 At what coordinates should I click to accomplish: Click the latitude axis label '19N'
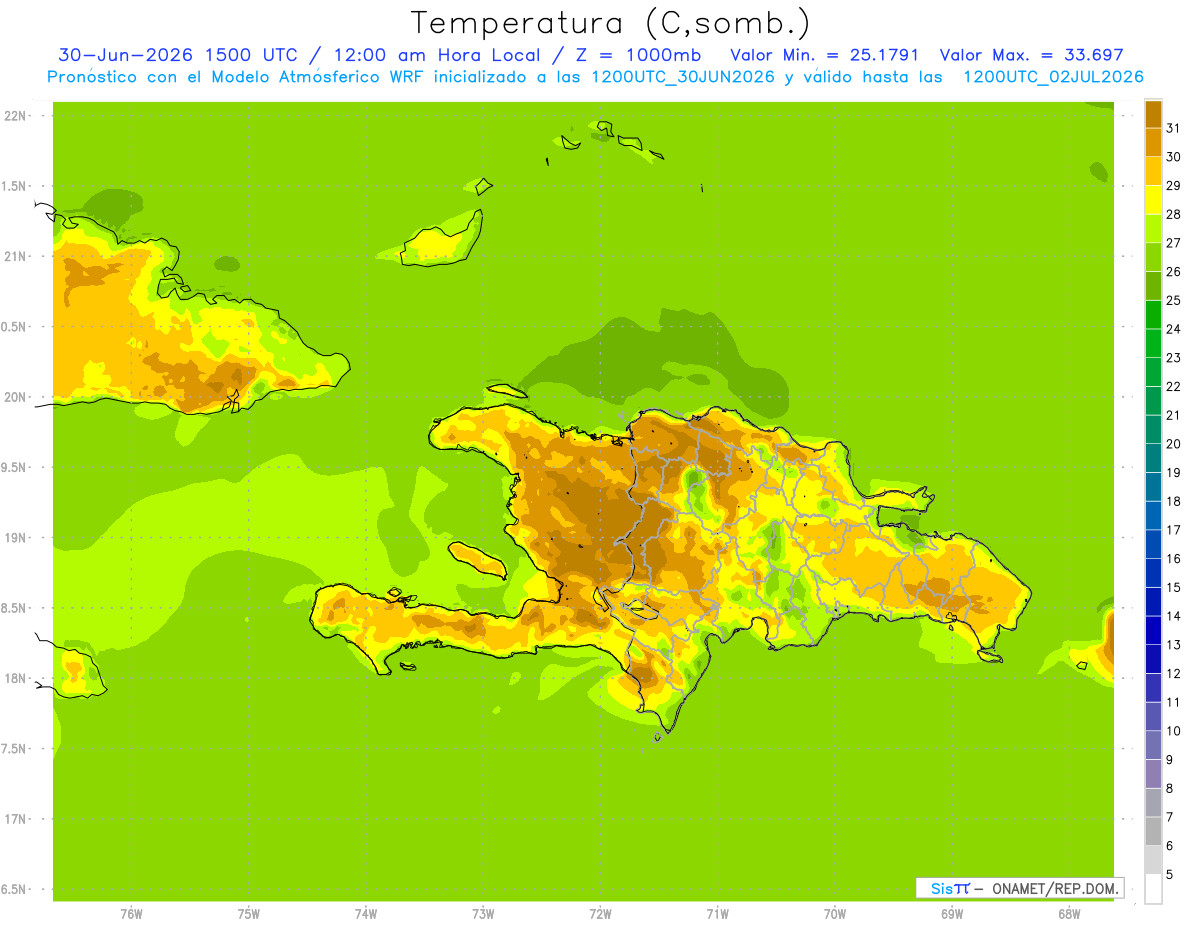tap(14, 538)
